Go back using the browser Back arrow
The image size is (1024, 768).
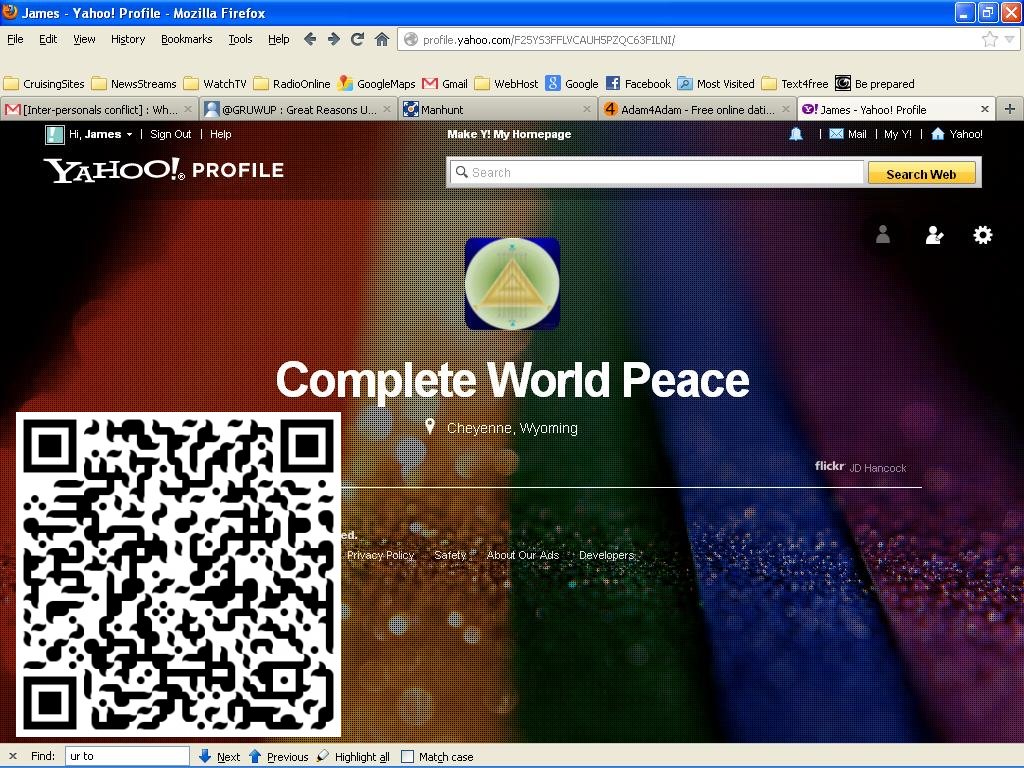click(x=310, y=39)
